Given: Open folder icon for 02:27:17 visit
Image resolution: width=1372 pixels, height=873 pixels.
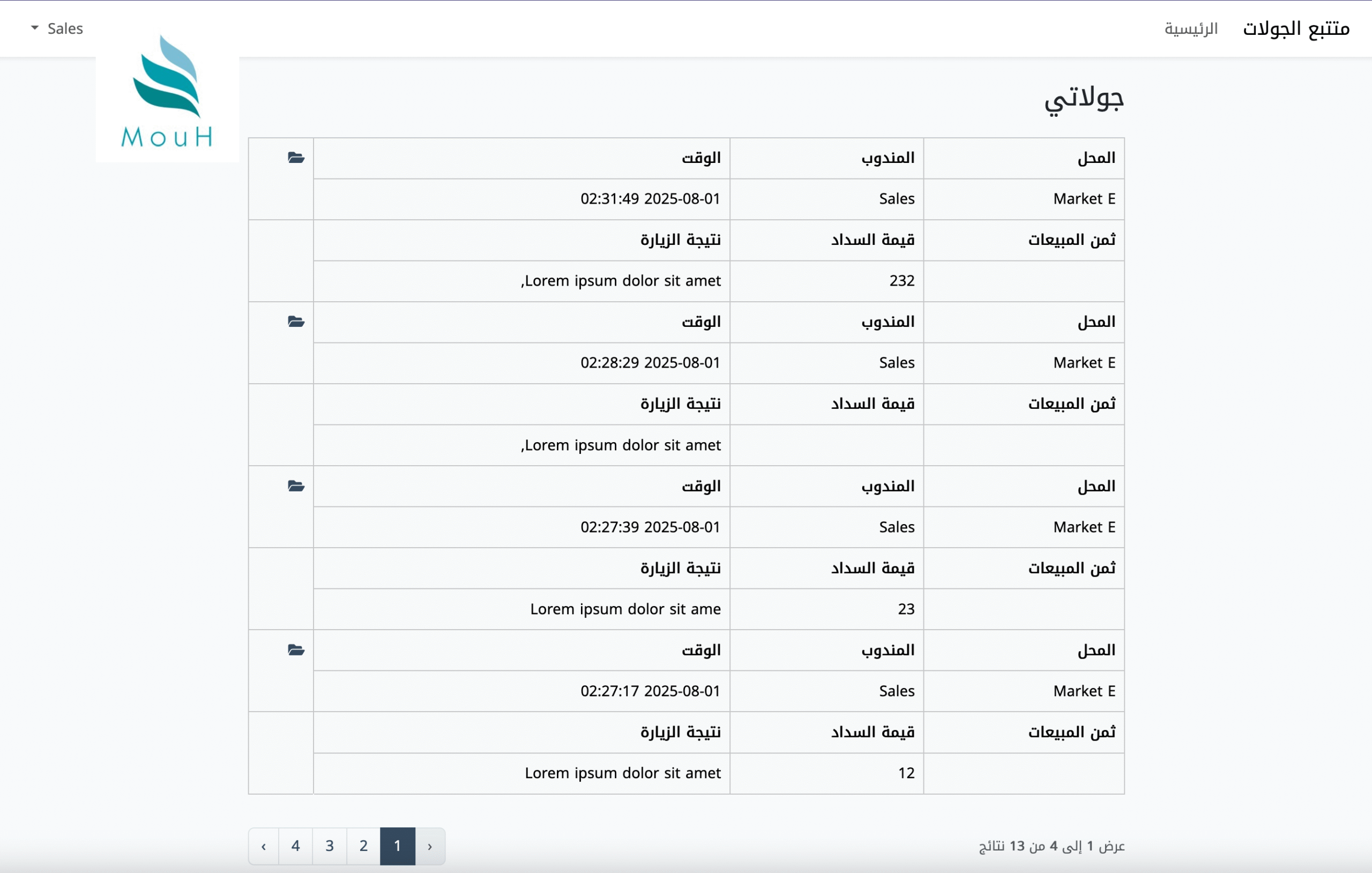Looking at the screenshot, I should [x=296, y=650].
